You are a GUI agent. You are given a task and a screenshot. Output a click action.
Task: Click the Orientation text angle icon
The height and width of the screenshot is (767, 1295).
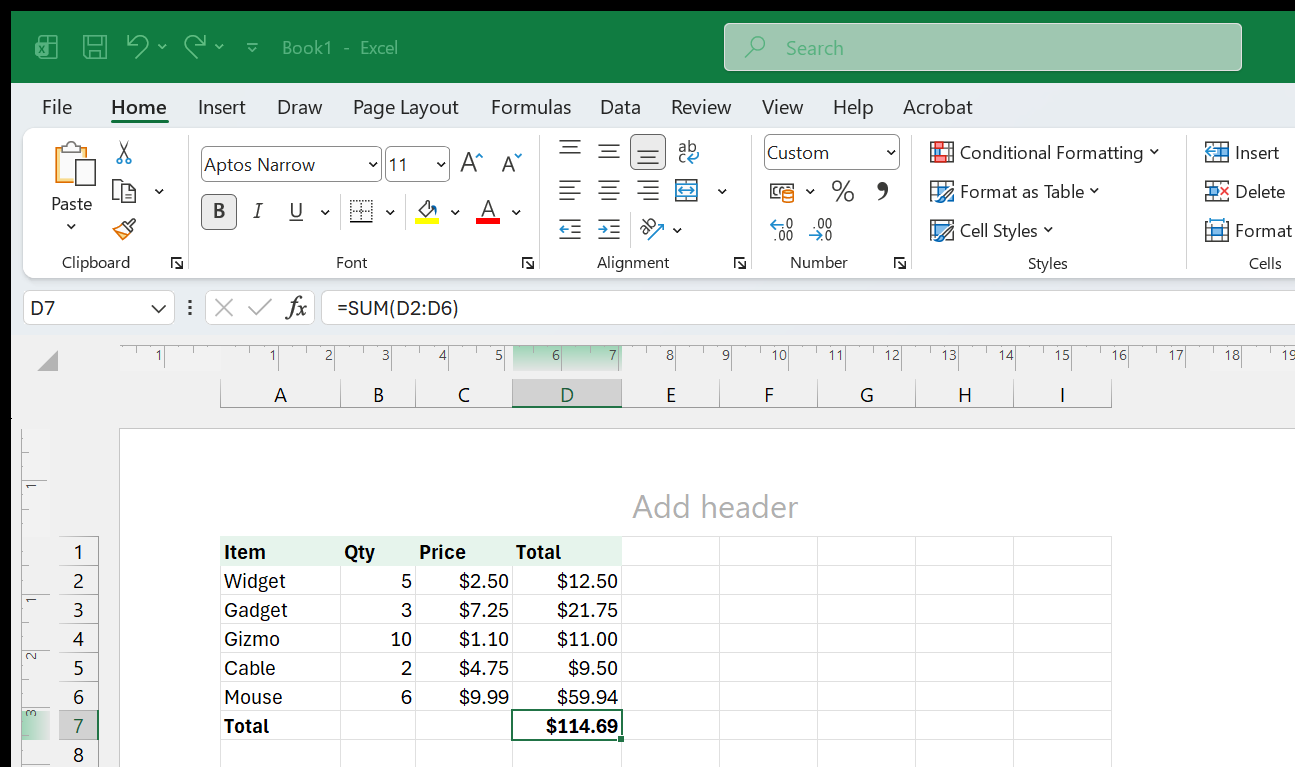652,230
